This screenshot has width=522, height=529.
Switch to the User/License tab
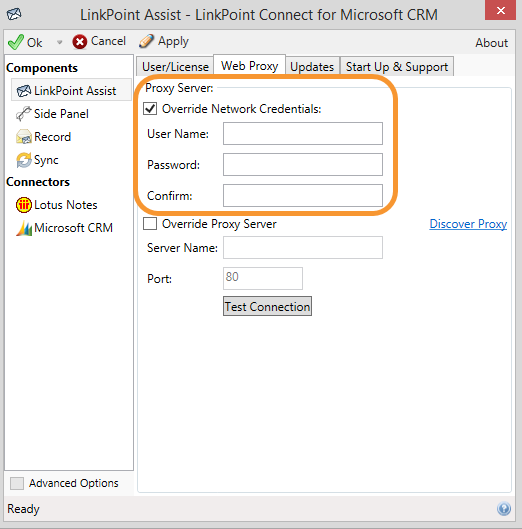click(175, 66)
